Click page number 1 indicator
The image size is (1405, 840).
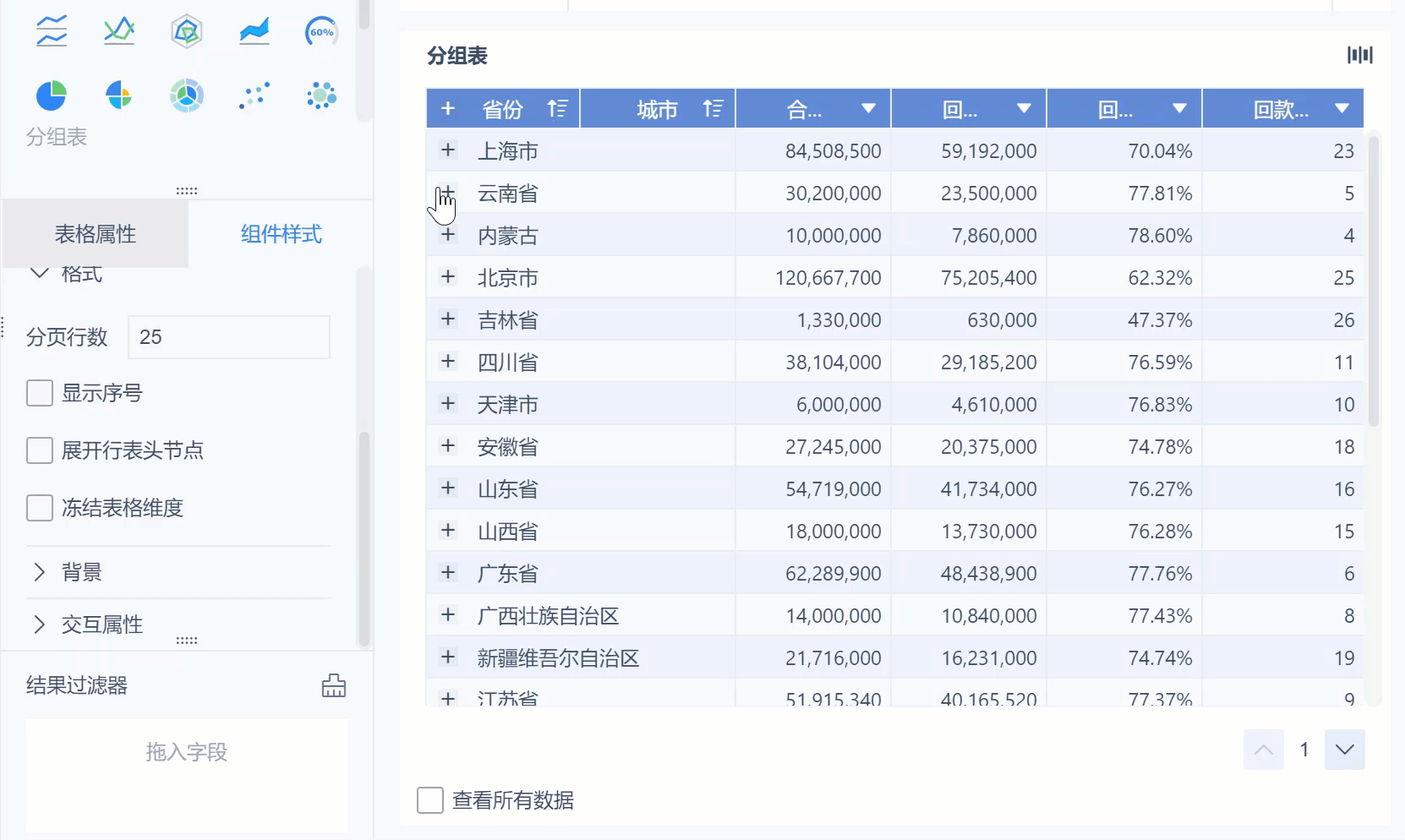pos(1304,750)
